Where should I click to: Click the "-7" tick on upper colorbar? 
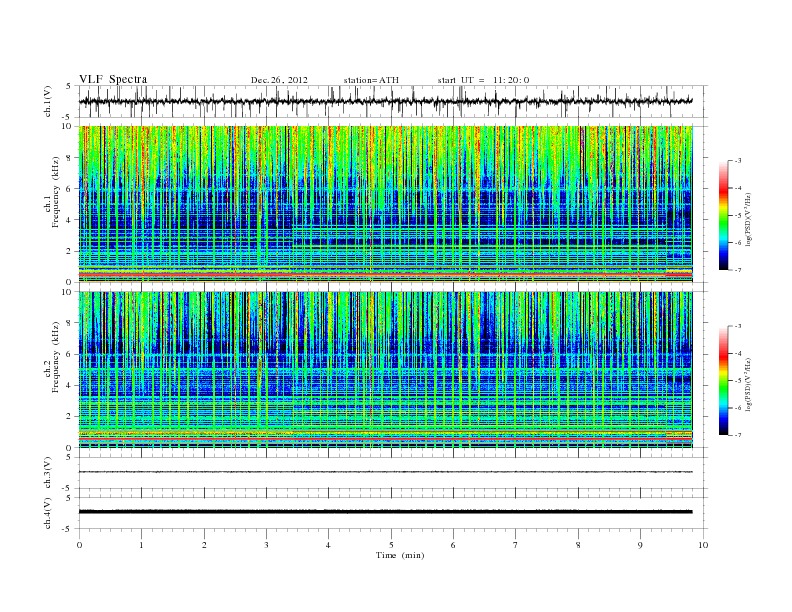point(738,270)
